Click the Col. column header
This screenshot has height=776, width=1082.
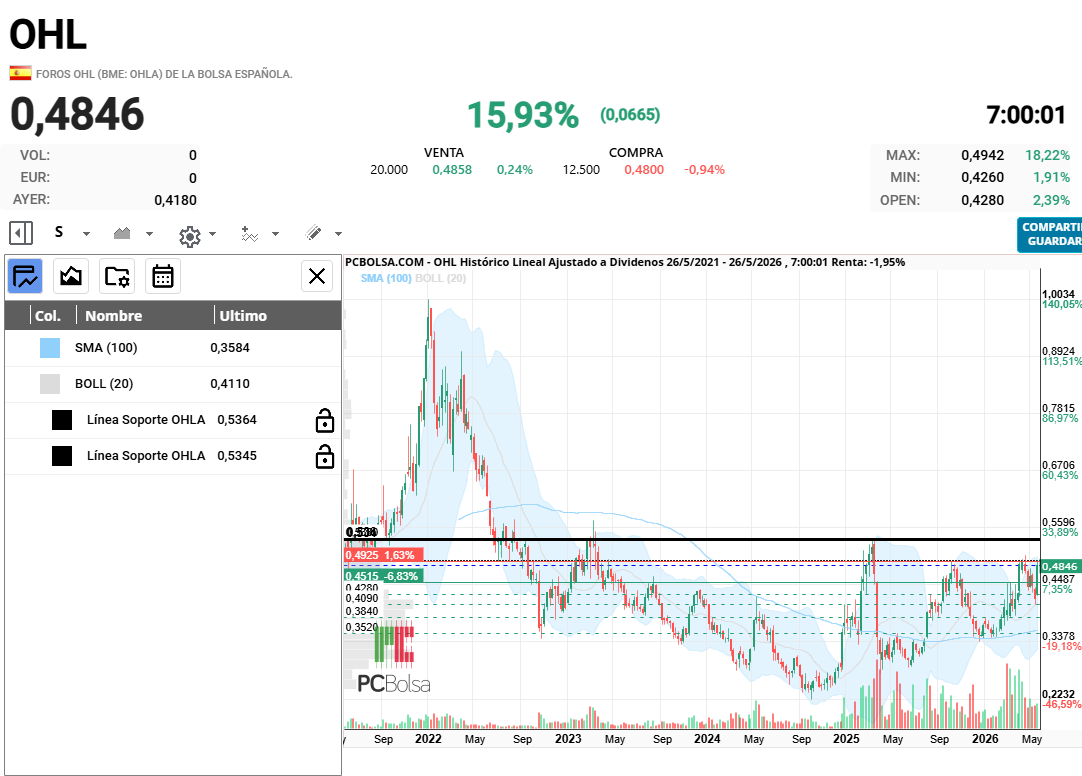tap(48, 316)
